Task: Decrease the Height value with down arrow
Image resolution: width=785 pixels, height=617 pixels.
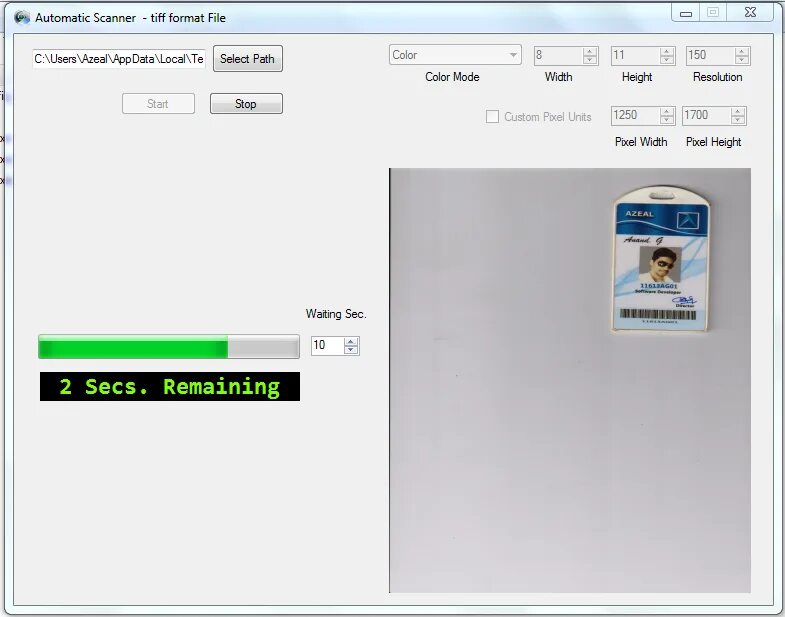Action: click(x=666, y=60)
